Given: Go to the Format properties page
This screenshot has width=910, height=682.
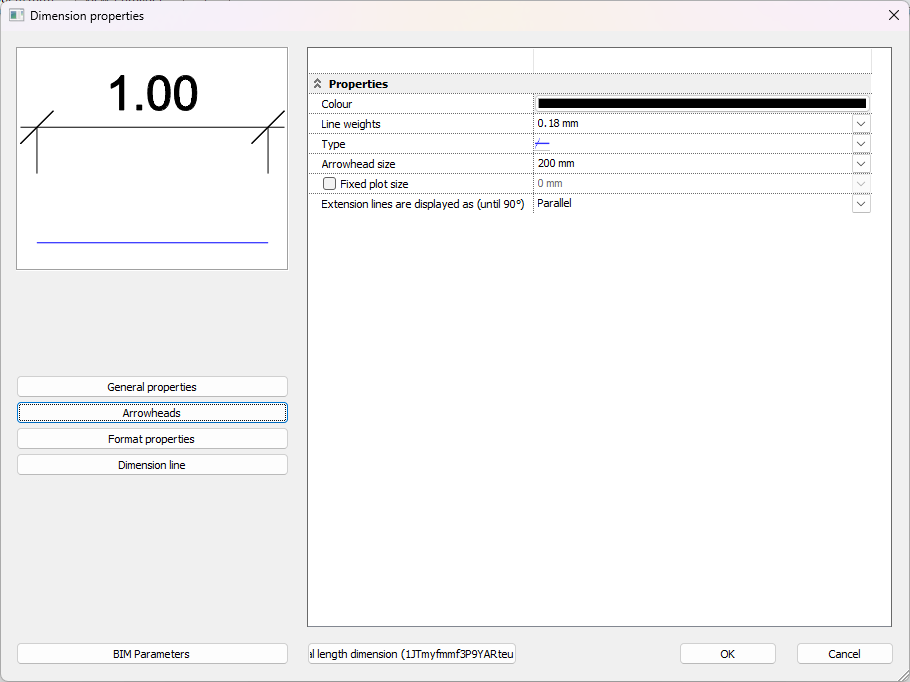Looking at the screenshot, I should click(x=152, y=439).
